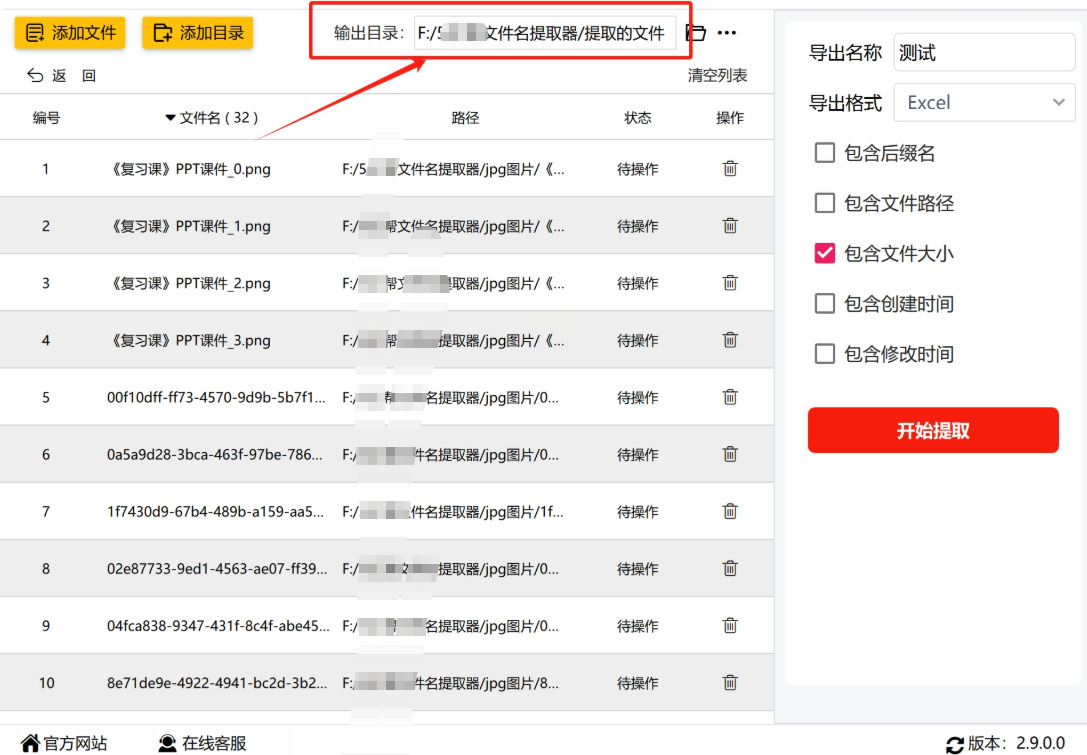Image resolution: width=1087 pixels, height=755 pixels.
Task: Sort by 文件名 column arrow
Action: pyautogui.click(x=170, y=118)
